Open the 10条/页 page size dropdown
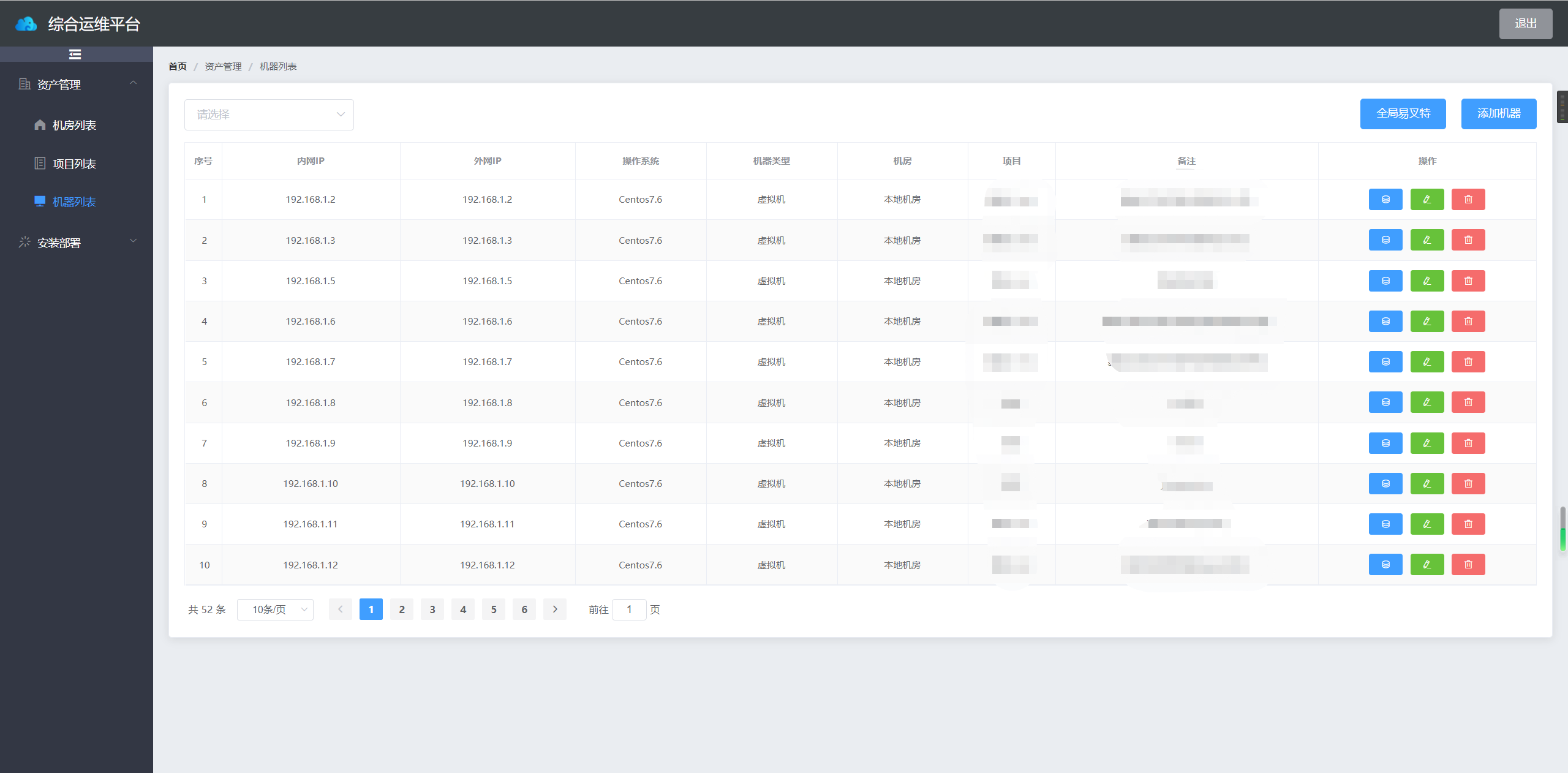Viewport: 1568px width, 773px height. (275, 609)
